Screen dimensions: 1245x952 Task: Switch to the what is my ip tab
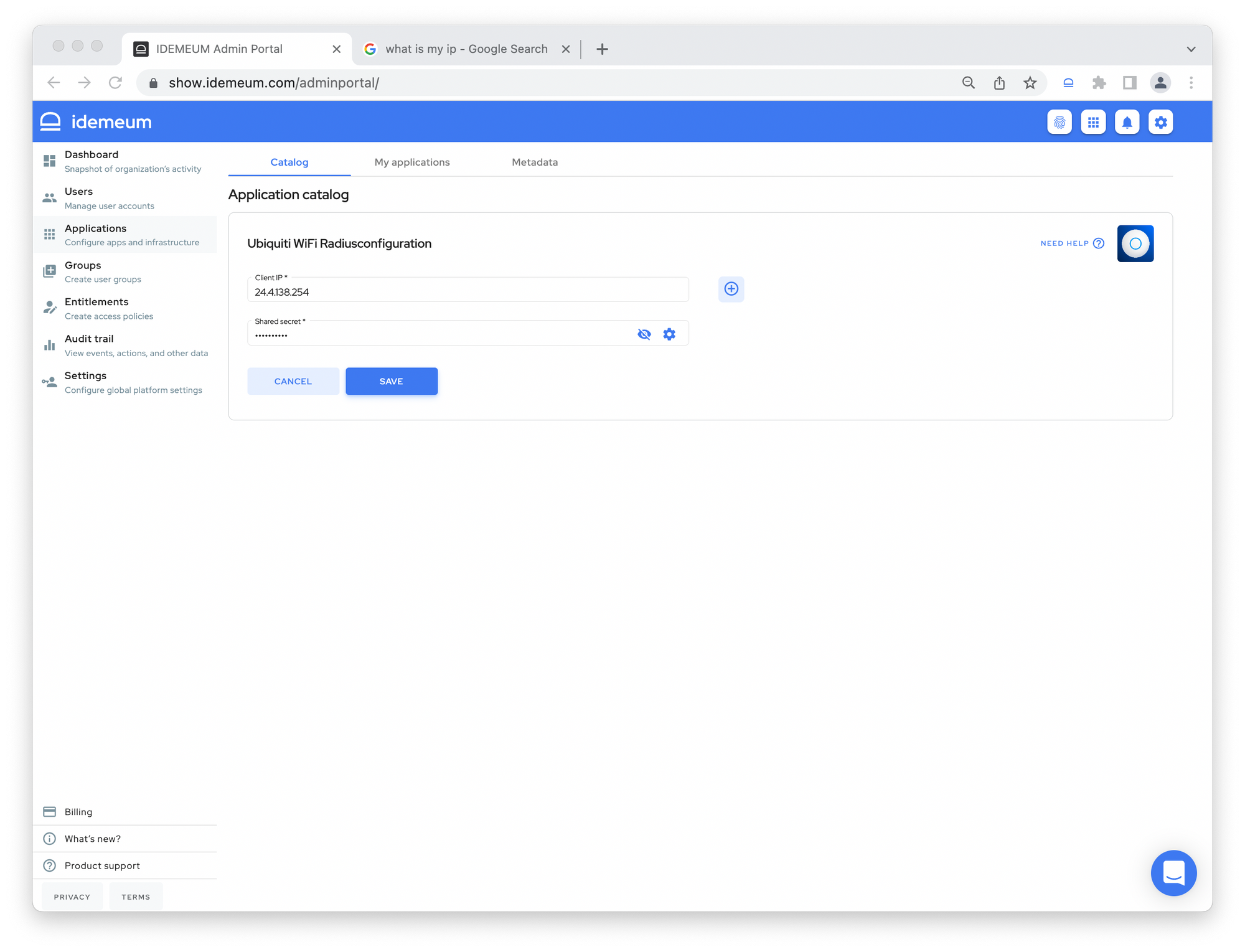pos(466,49)
